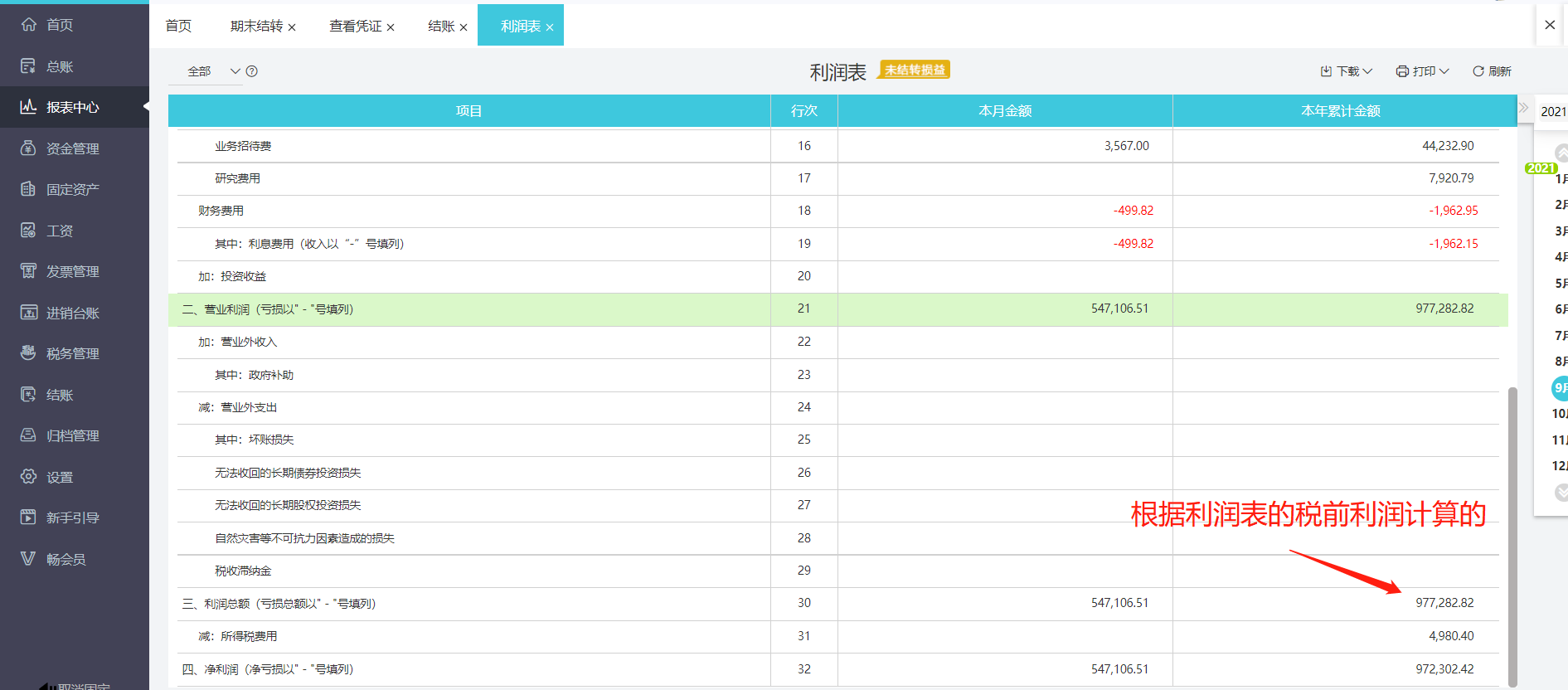Image resolution: width=1568 pixels, height=690 pixels.
Task: Open 发票管理 invoice management icon
Action: pyautogui.click(x=28, y=271)
